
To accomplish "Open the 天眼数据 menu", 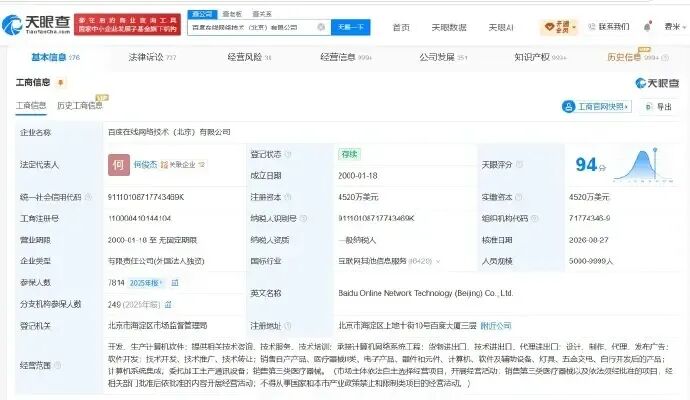I will [448, 27].
